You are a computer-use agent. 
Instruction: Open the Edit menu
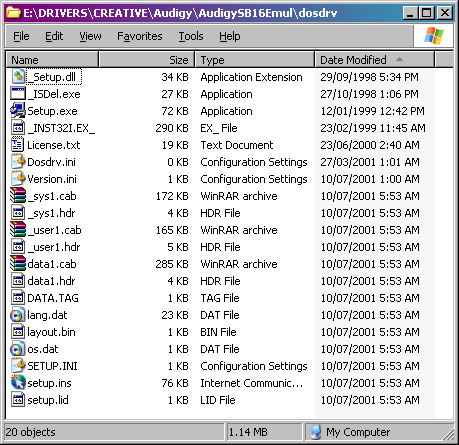tap(54, 36)
